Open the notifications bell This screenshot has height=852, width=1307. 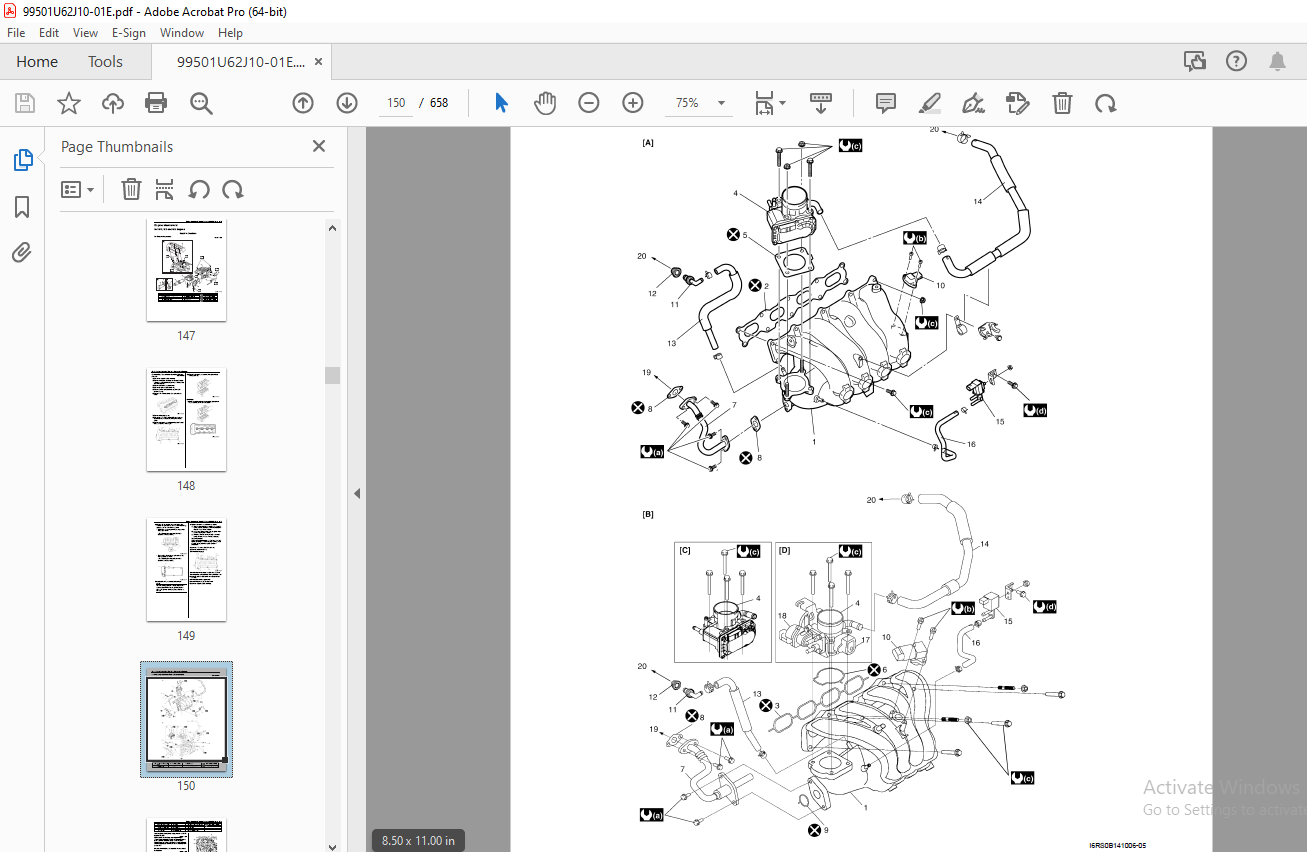tap(1277, 62)
